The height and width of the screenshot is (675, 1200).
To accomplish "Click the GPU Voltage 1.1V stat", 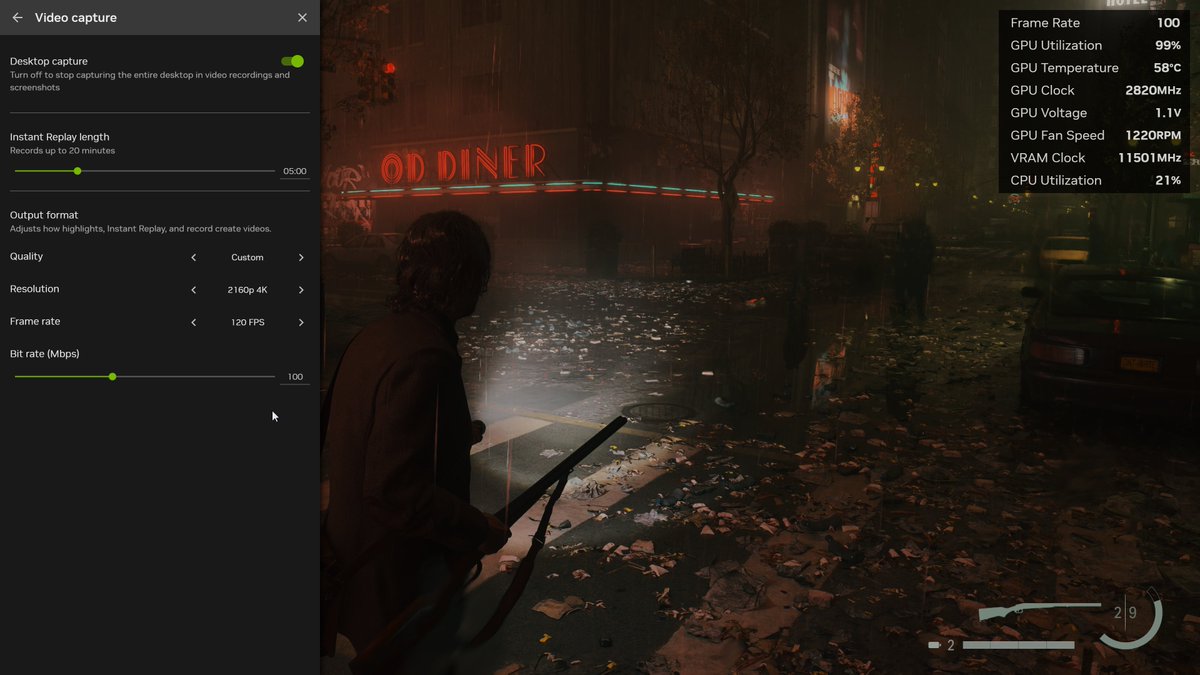I will [1095, 113].
